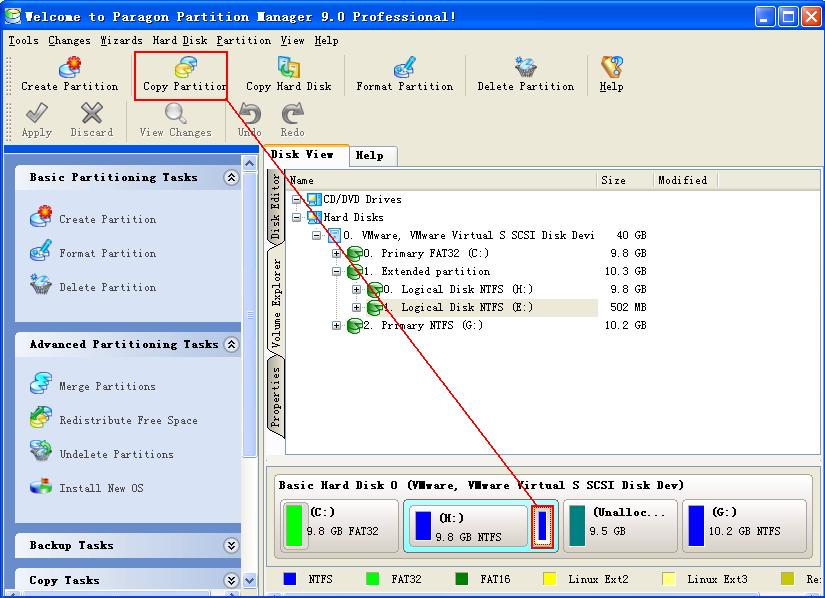The width and height of the screenshot is (825, 598).
Task: Click the task panel scrollbar down arrow
Action: [x=249, y=581]
